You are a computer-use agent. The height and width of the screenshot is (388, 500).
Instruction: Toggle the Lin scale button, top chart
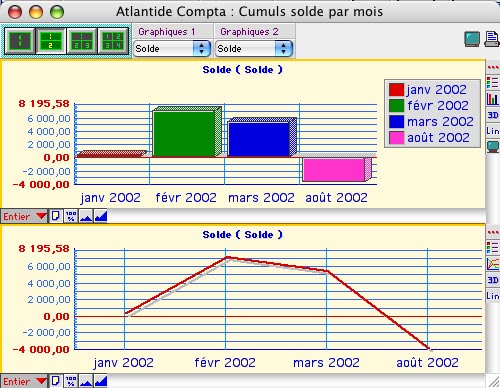click(x=493, y=131)
